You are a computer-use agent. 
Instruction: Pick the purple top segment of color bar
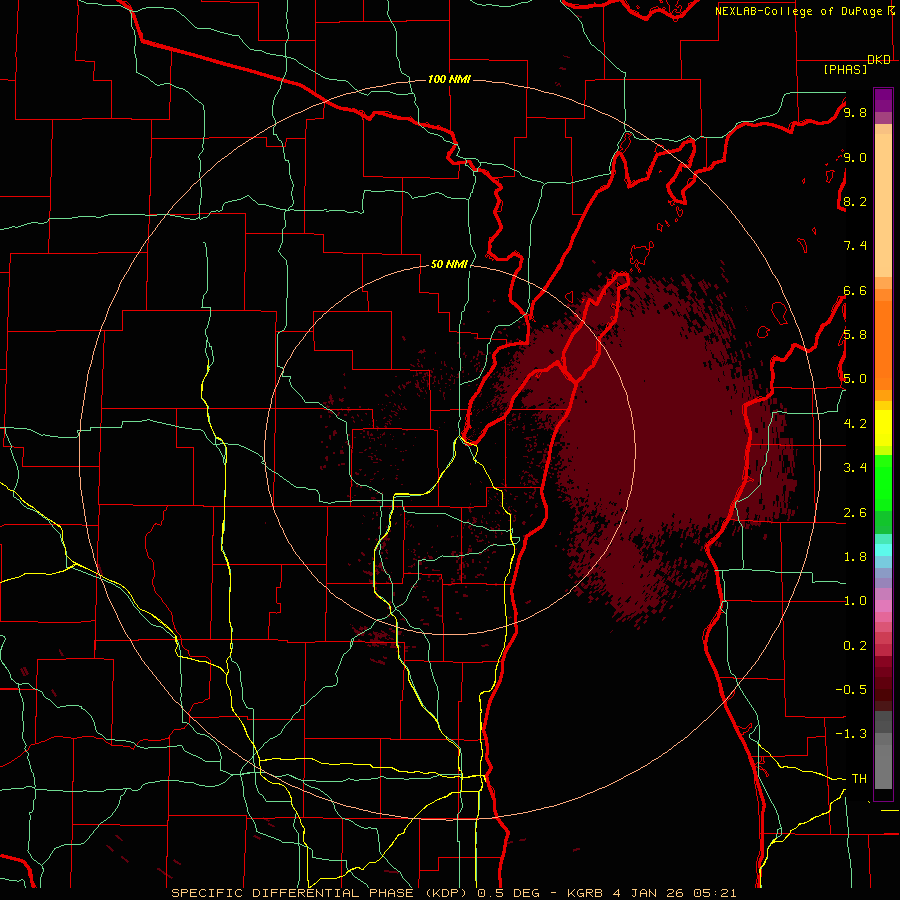(x=883, y=100)
